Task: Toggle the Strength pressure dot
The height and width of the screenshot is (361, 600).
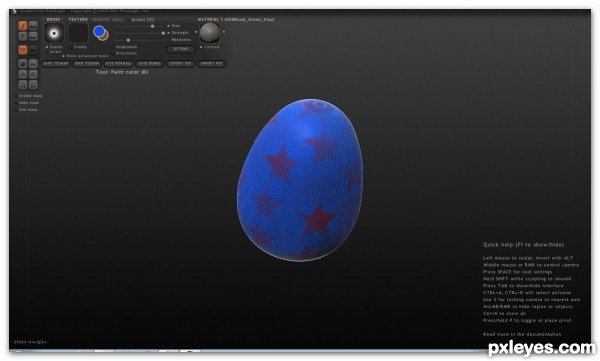Action: point(168,33)
